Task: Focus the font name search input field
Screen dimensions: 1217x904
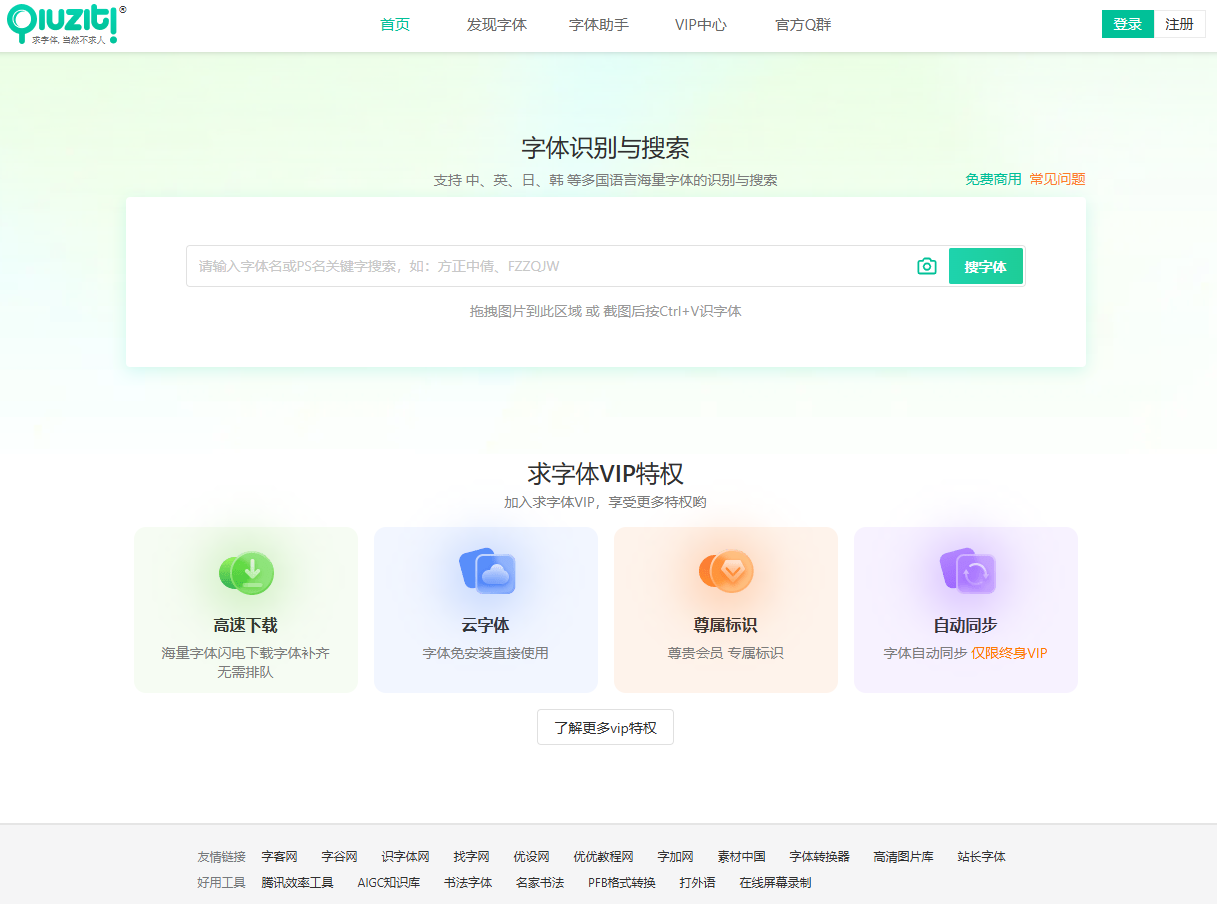Action: 550,266
